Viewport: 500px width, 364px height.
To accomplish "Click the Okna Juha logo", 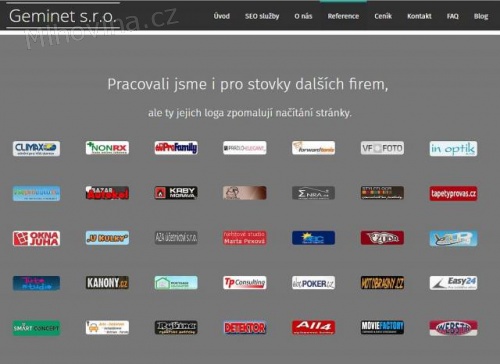I will click(36, 238).
